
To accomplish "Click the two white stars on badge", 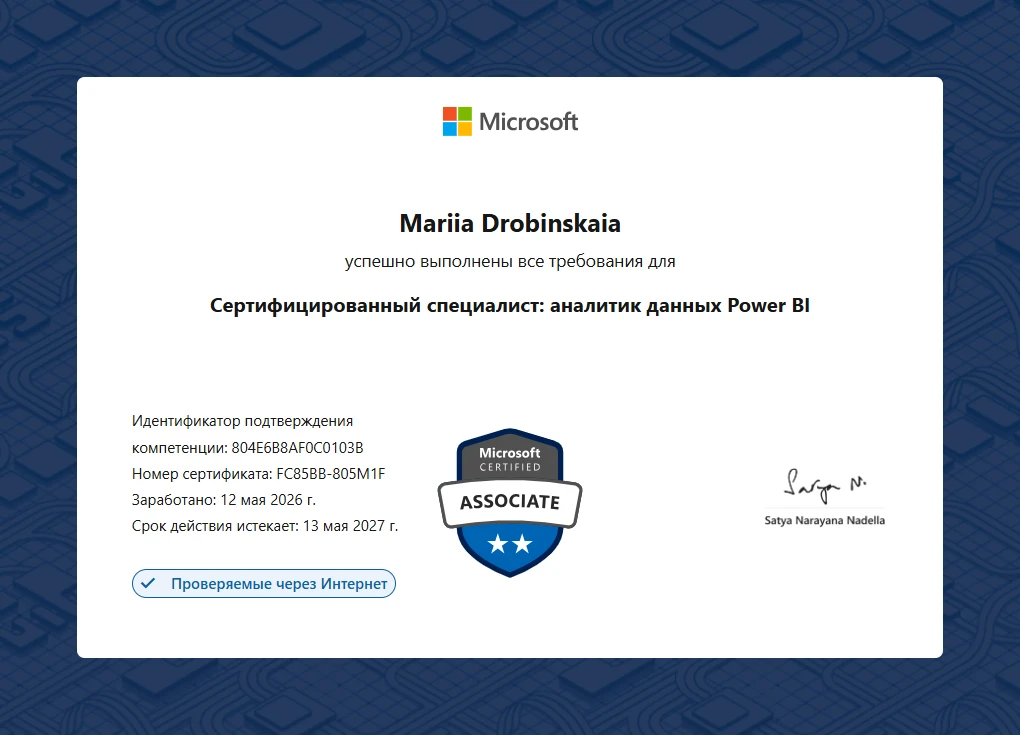I will (x=510, y=544).
